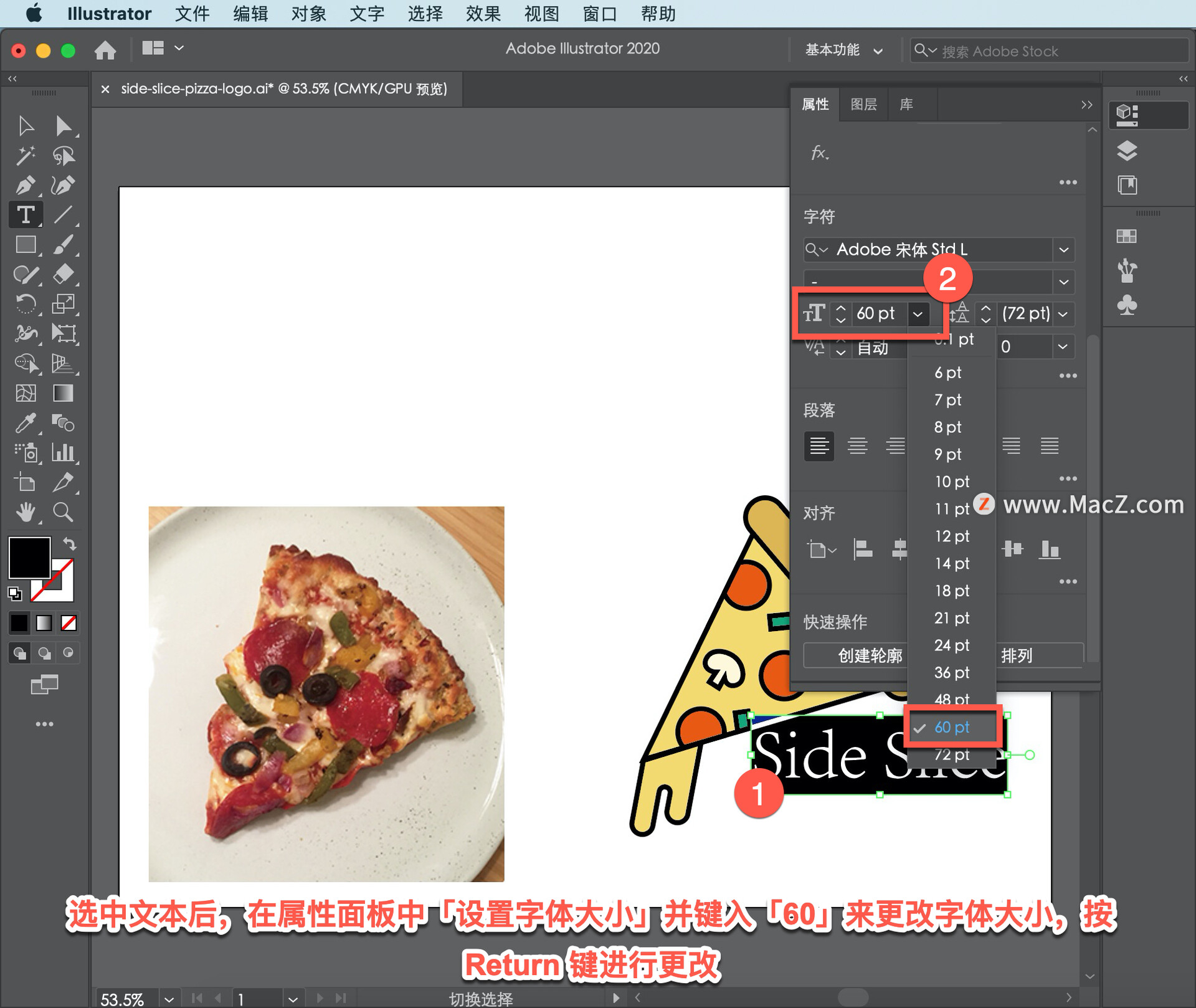Choose the Eraser tool

pos(63,274)
